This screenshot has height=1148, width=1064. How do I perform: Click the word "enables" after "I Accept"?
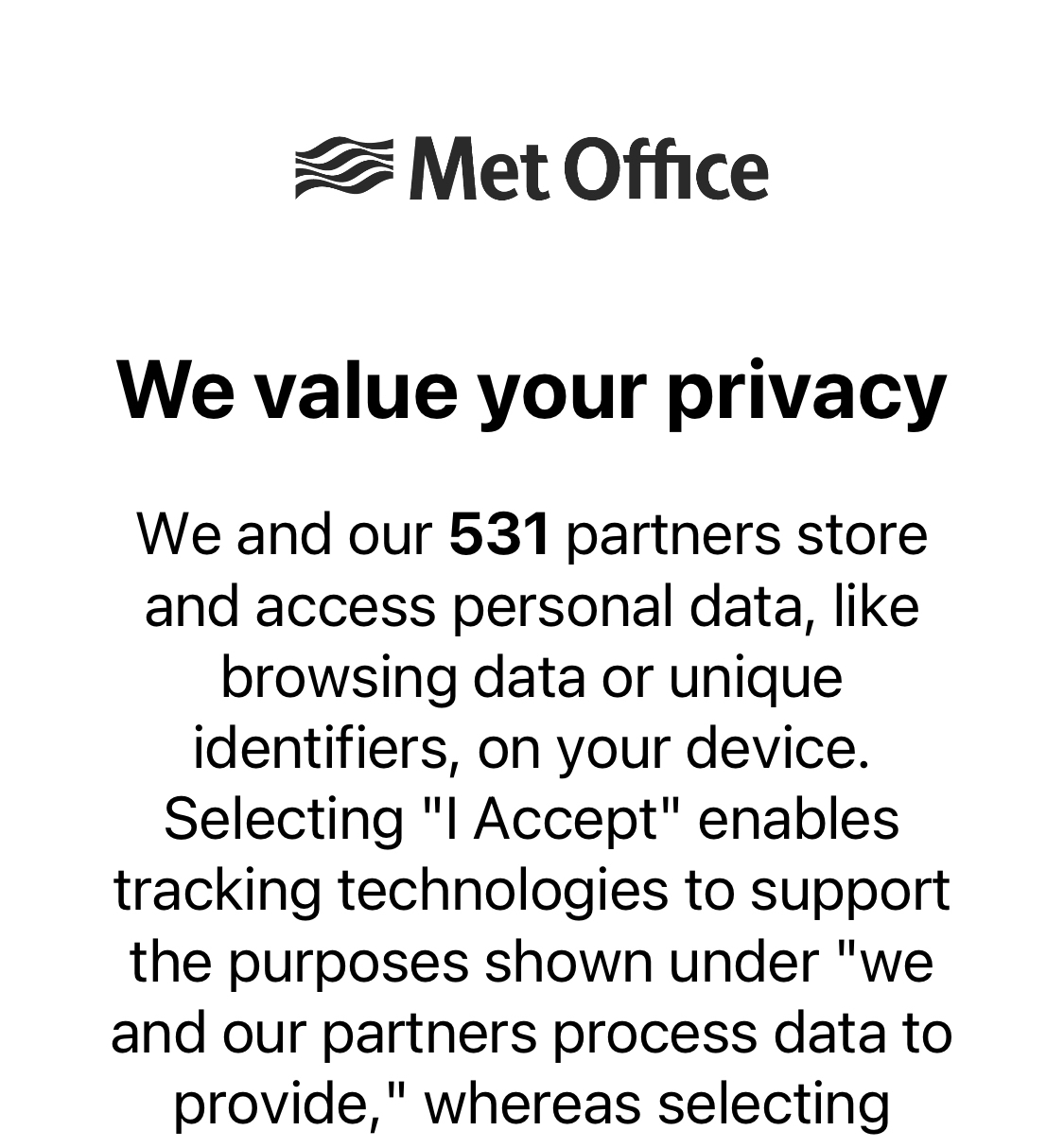[798, 819]
